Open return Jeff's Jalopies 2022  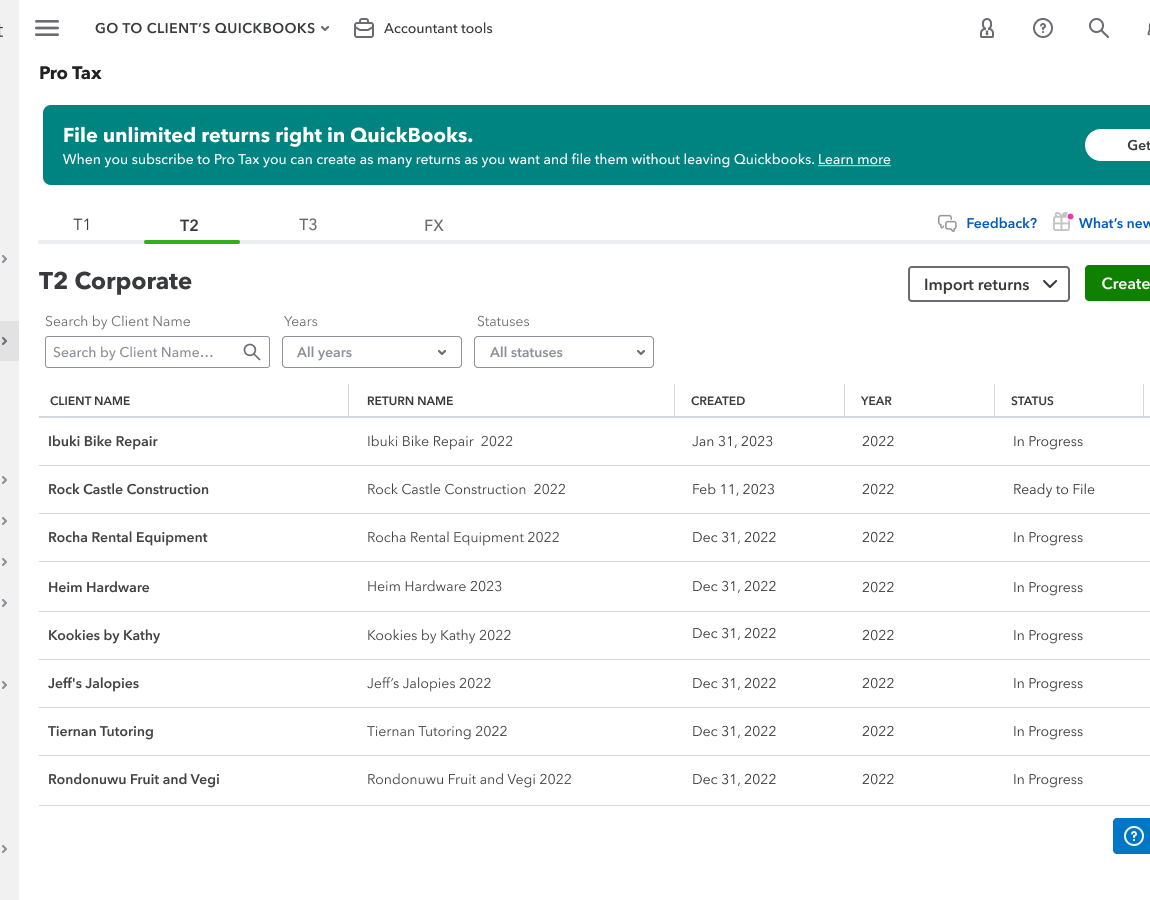pyautogui.click(x=429, y=683)
